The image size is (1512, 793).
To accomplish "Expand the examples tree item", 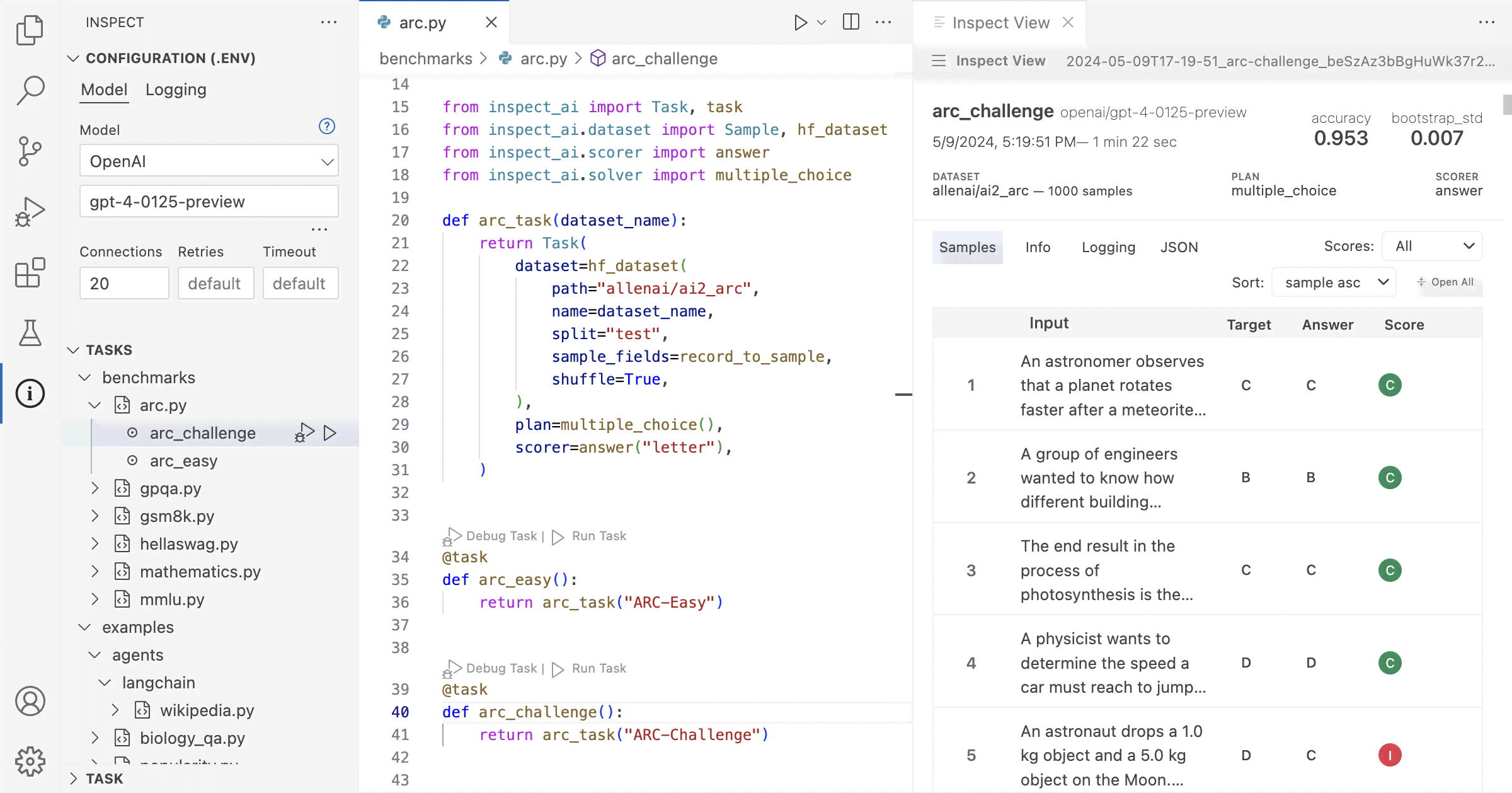I will [85, 627].
